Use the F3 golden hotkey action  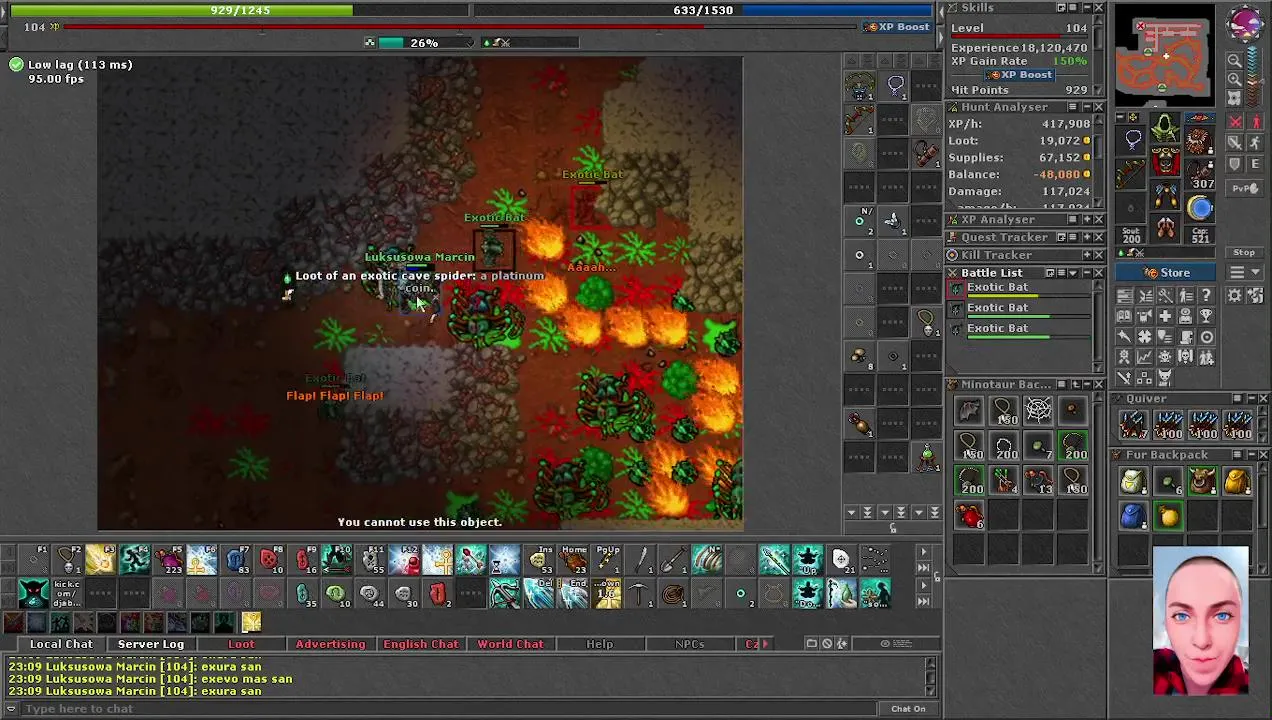tap(99, 559)
